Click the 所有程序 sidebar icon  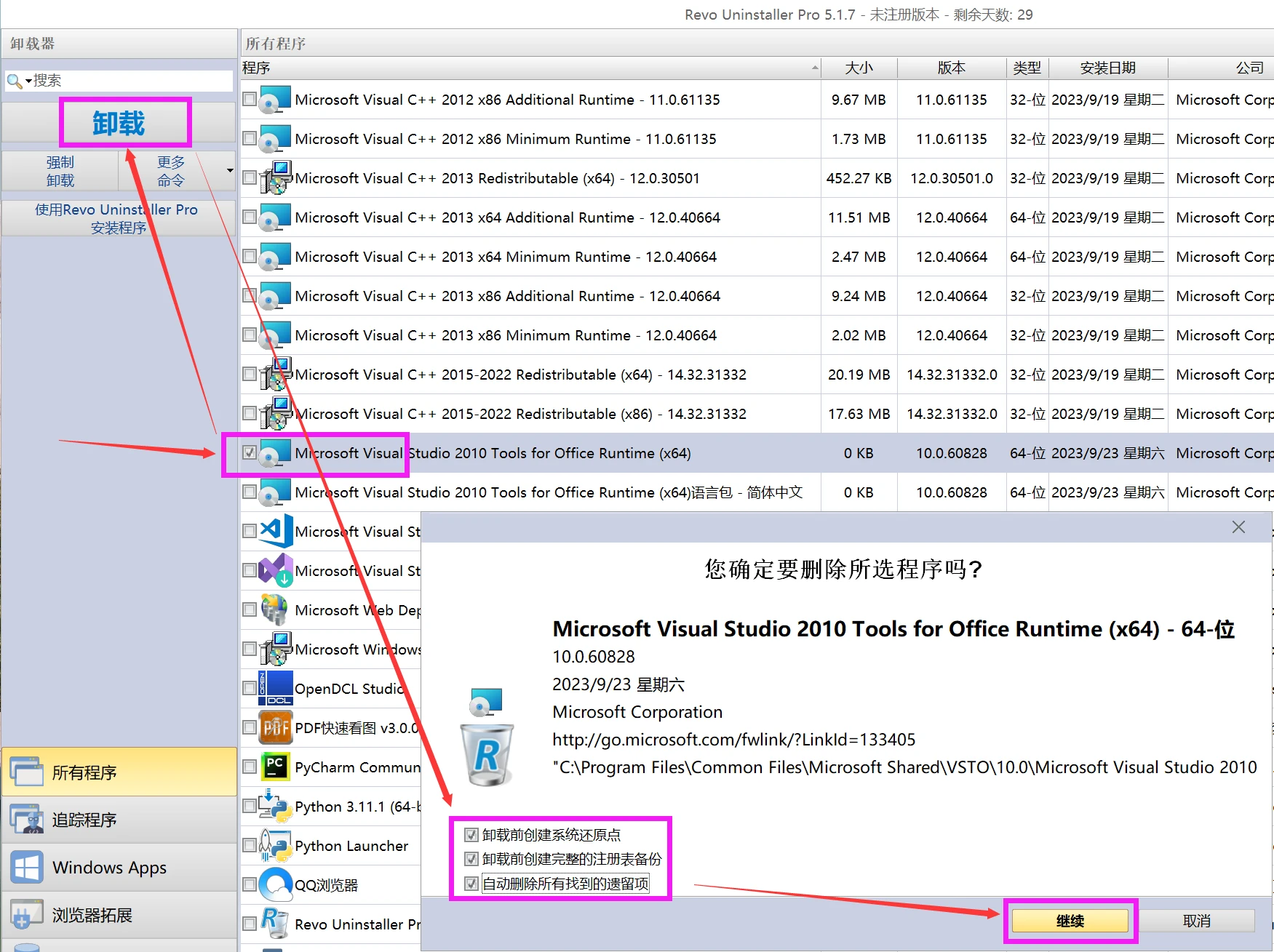pyautogui.click(x=27, y=772)
